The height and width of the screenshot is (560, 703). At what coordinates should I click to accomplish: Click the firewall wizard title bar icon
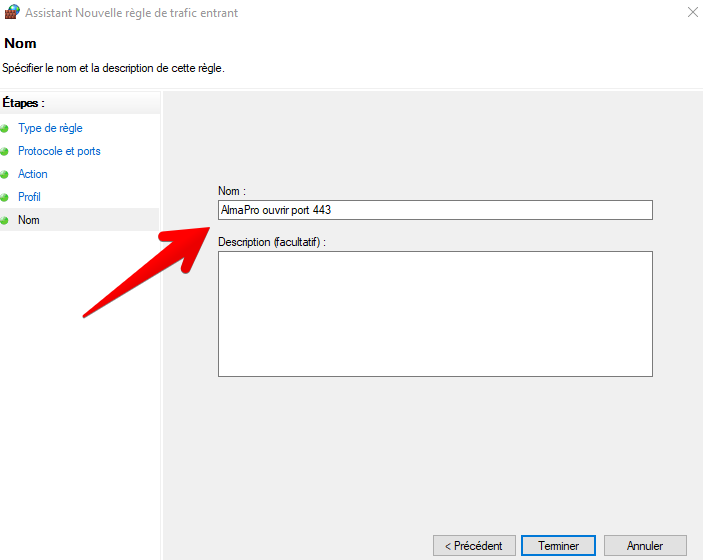tap(12, 12)
